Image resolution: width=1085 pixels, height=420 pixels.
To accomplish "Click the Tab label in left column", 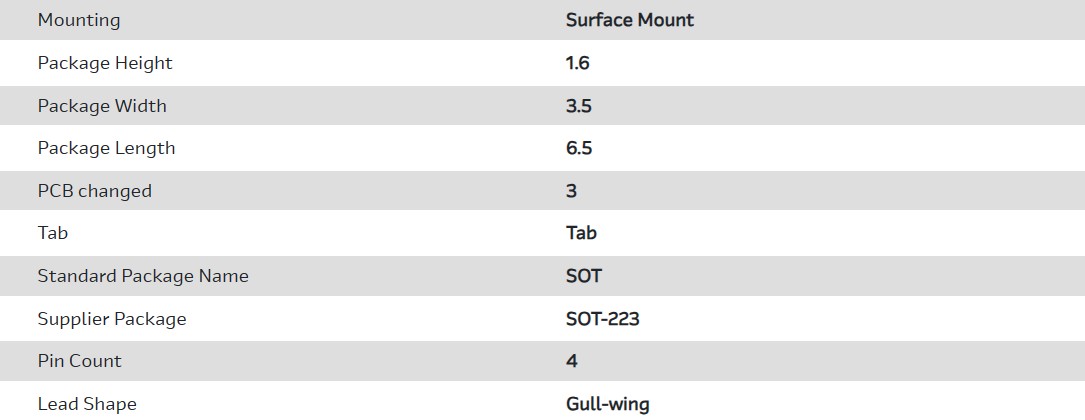I will 53,233.
